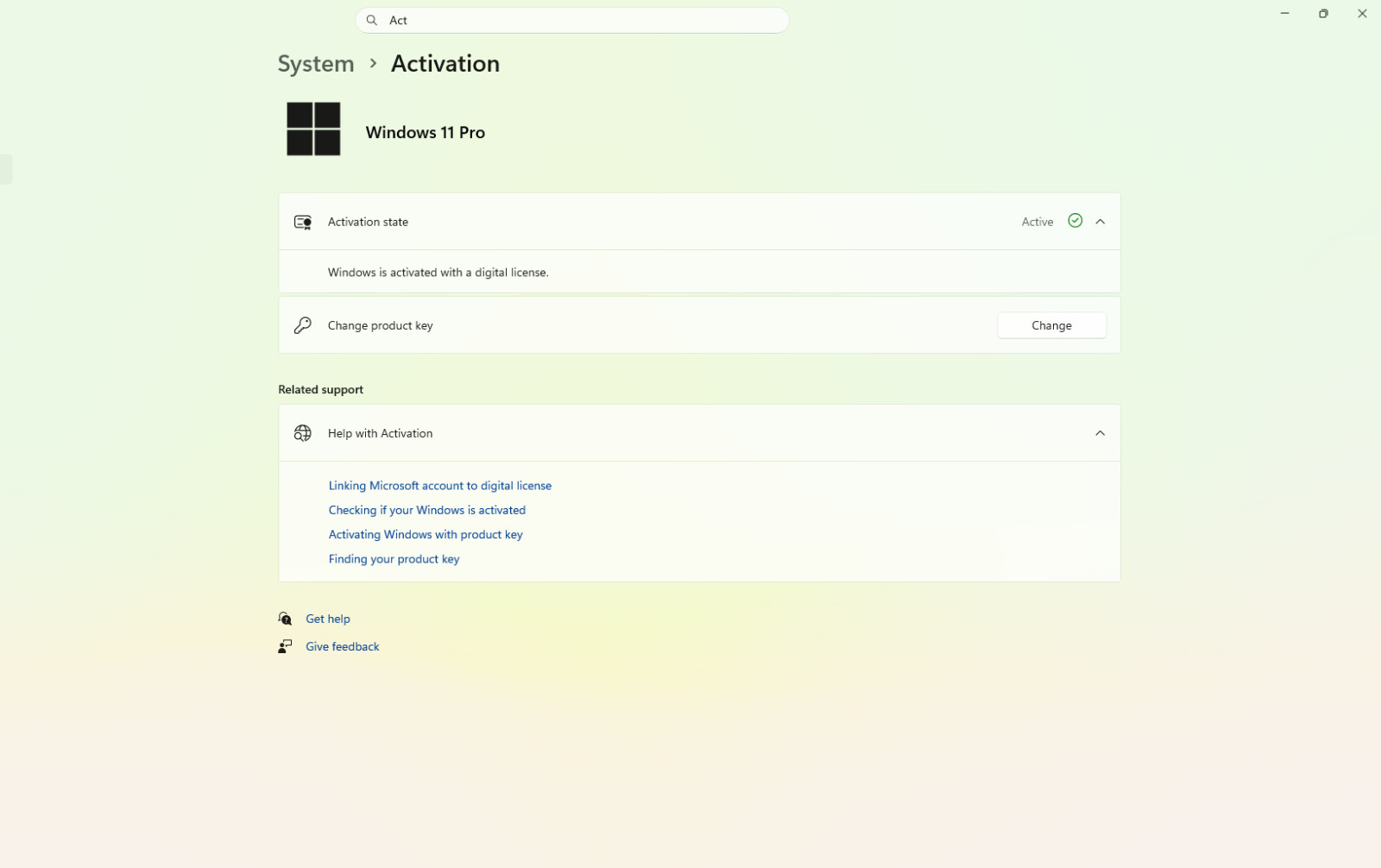Click the Activation state label
The height and width of the screenshot is (868, 1381).
click(368, 222)
